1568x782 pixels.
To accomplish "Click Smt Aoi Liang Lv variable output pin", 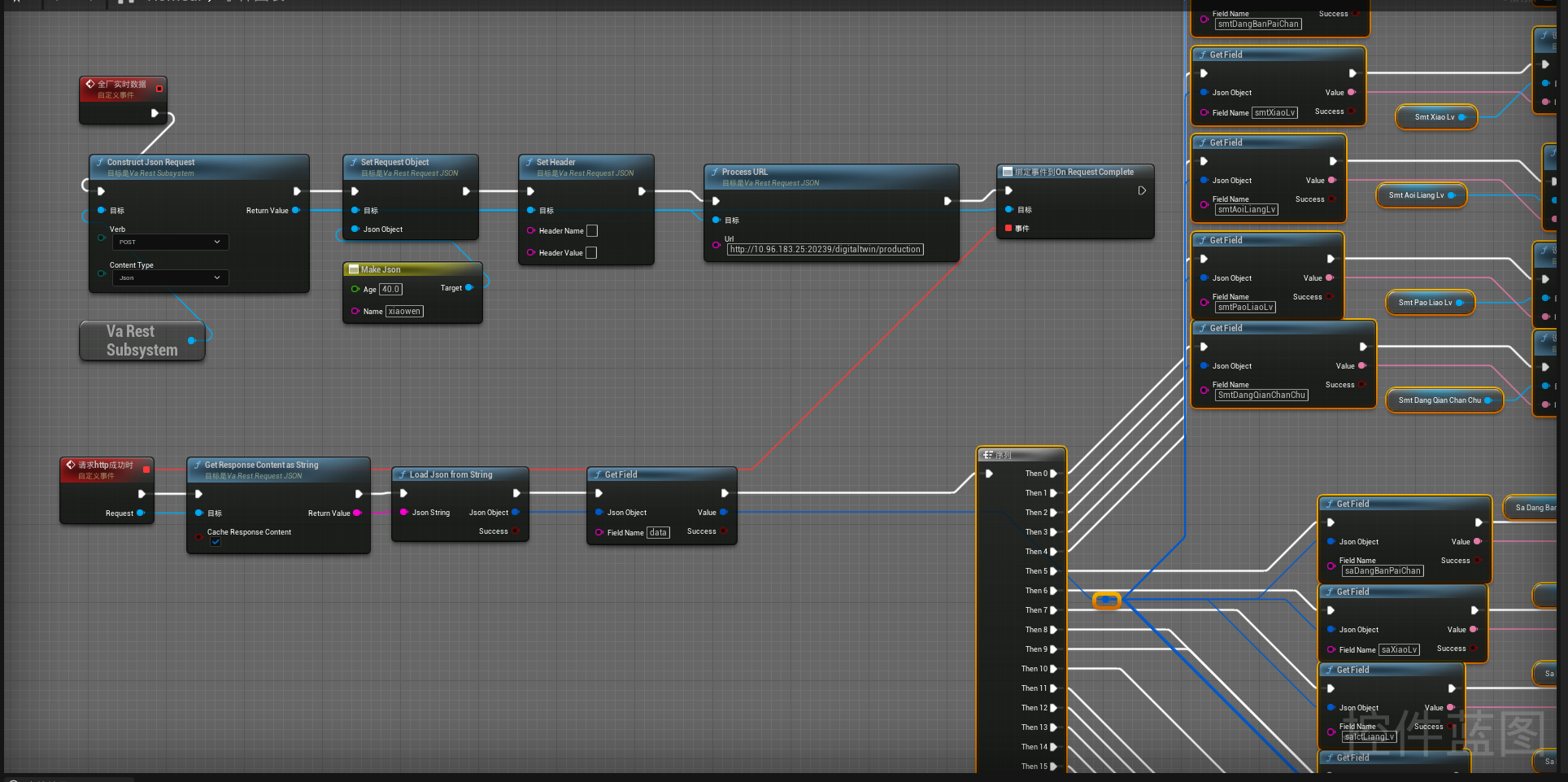I will click(x=1452, y=195).
